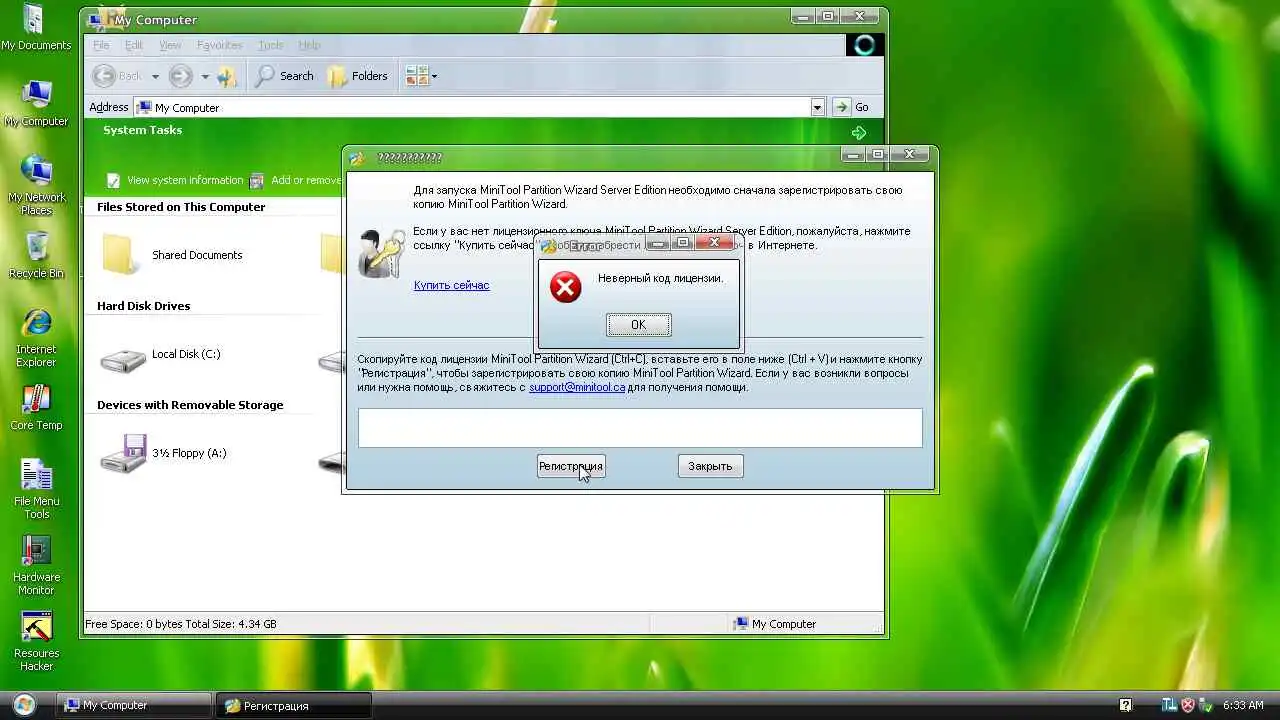The height and width of the screenshot is (720, 1280).
Task: Click red error icon in Error dialog
Action: click(565, 288)
